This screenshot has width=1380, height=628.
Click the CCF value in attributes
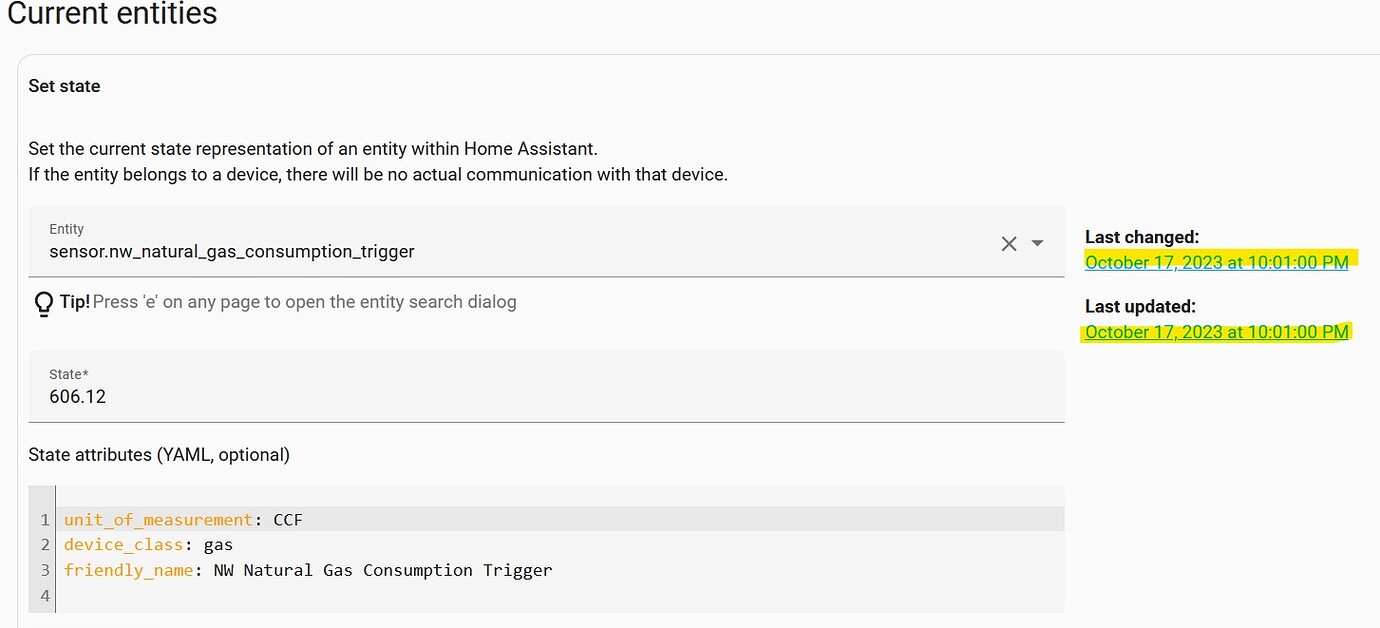tap(288, 519)
